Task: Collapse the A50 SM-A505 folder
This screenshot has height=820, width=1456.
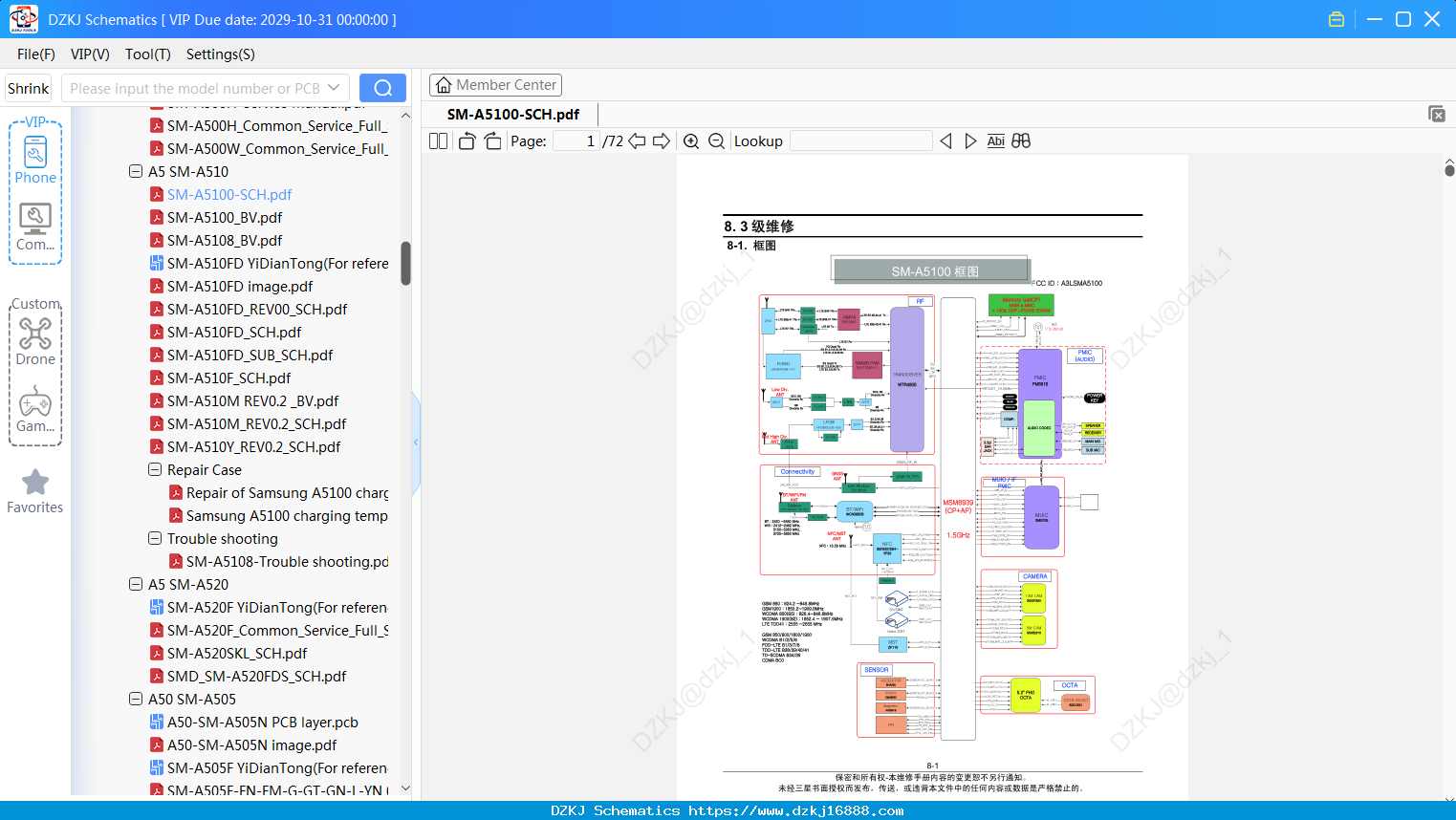Action: [136, 700]
